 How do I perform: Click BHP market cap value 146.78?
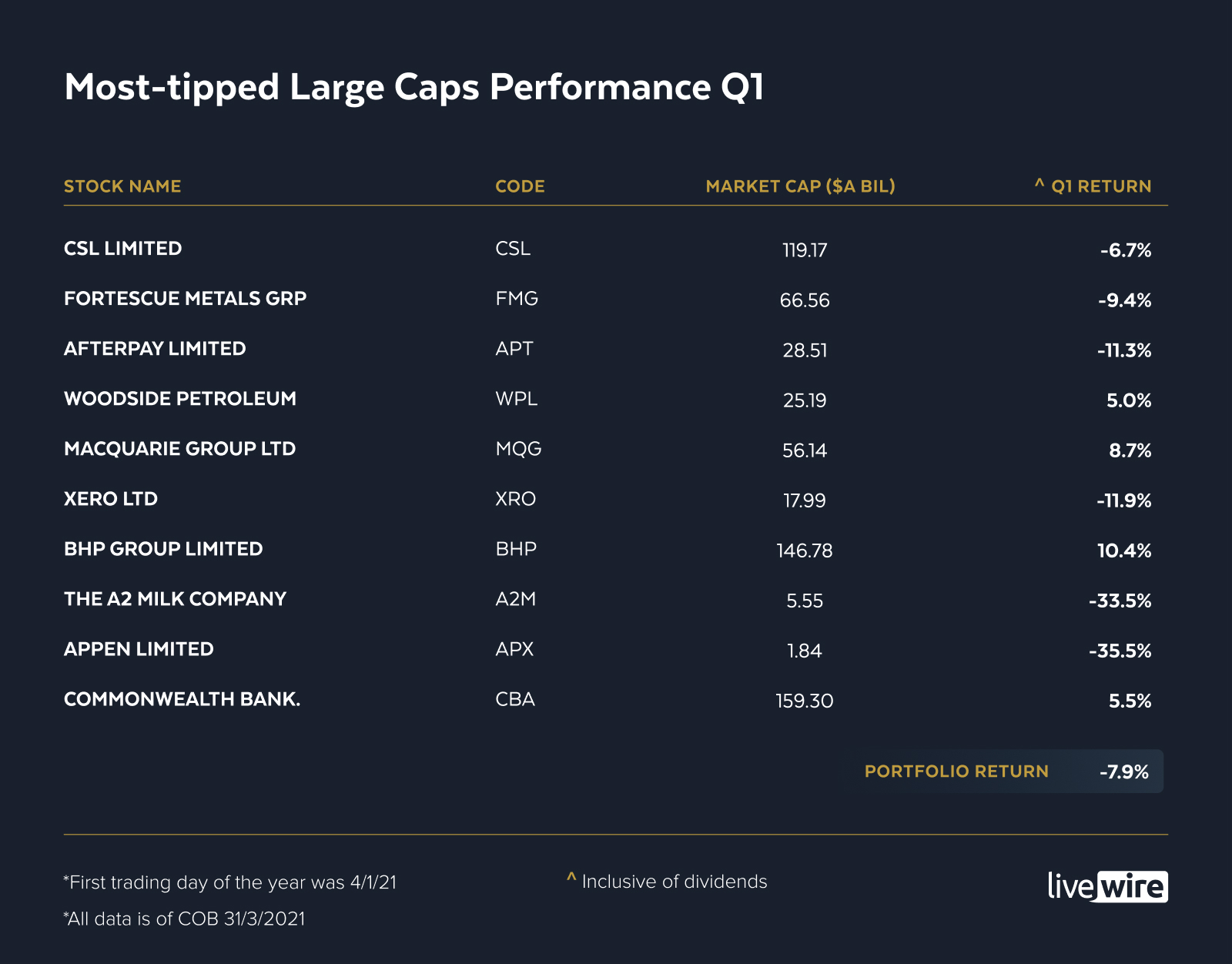pyautogui.click(x=805, y=551)
